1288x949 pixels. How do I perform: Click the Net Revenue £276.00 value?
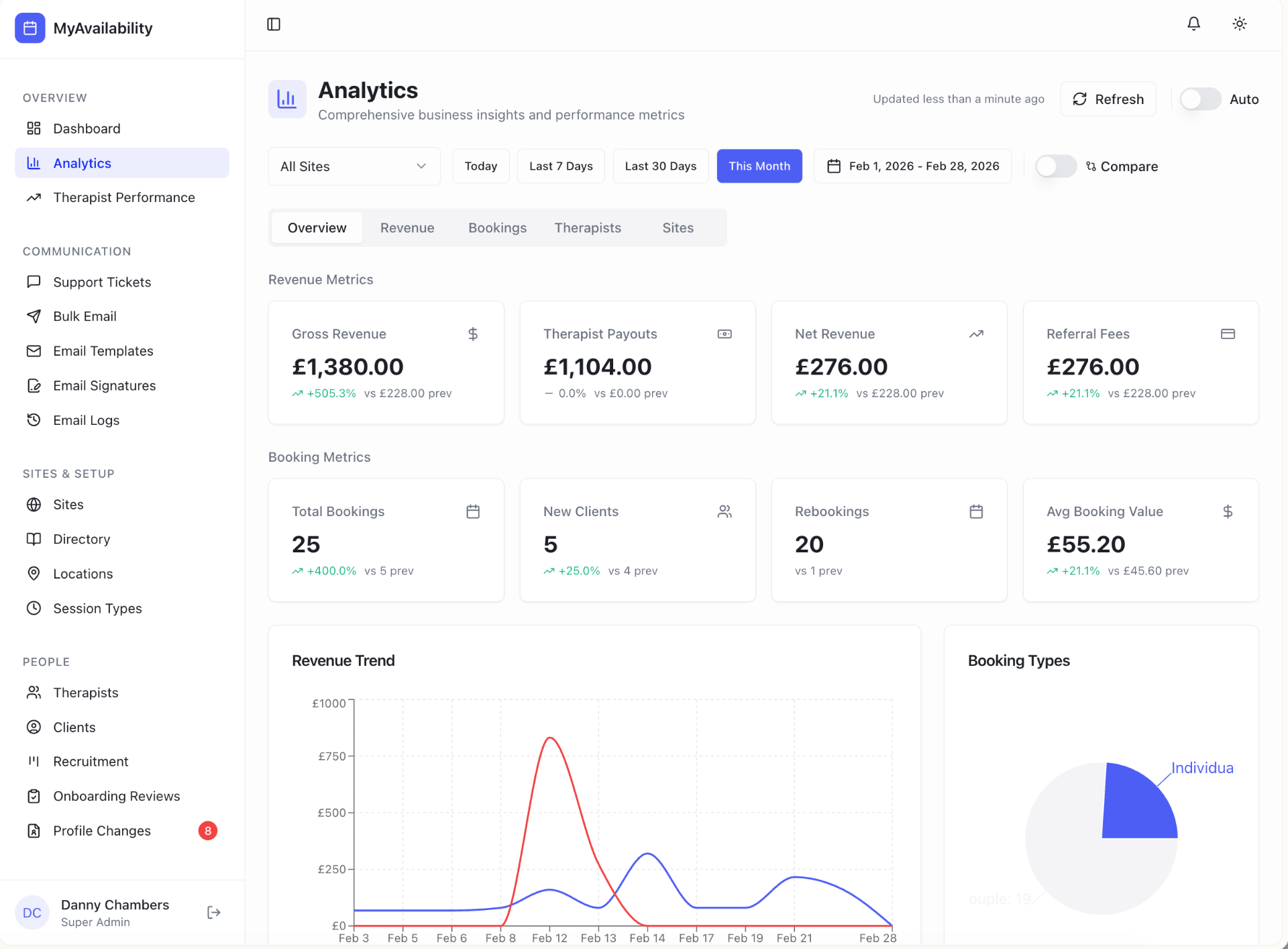[841, 367]
